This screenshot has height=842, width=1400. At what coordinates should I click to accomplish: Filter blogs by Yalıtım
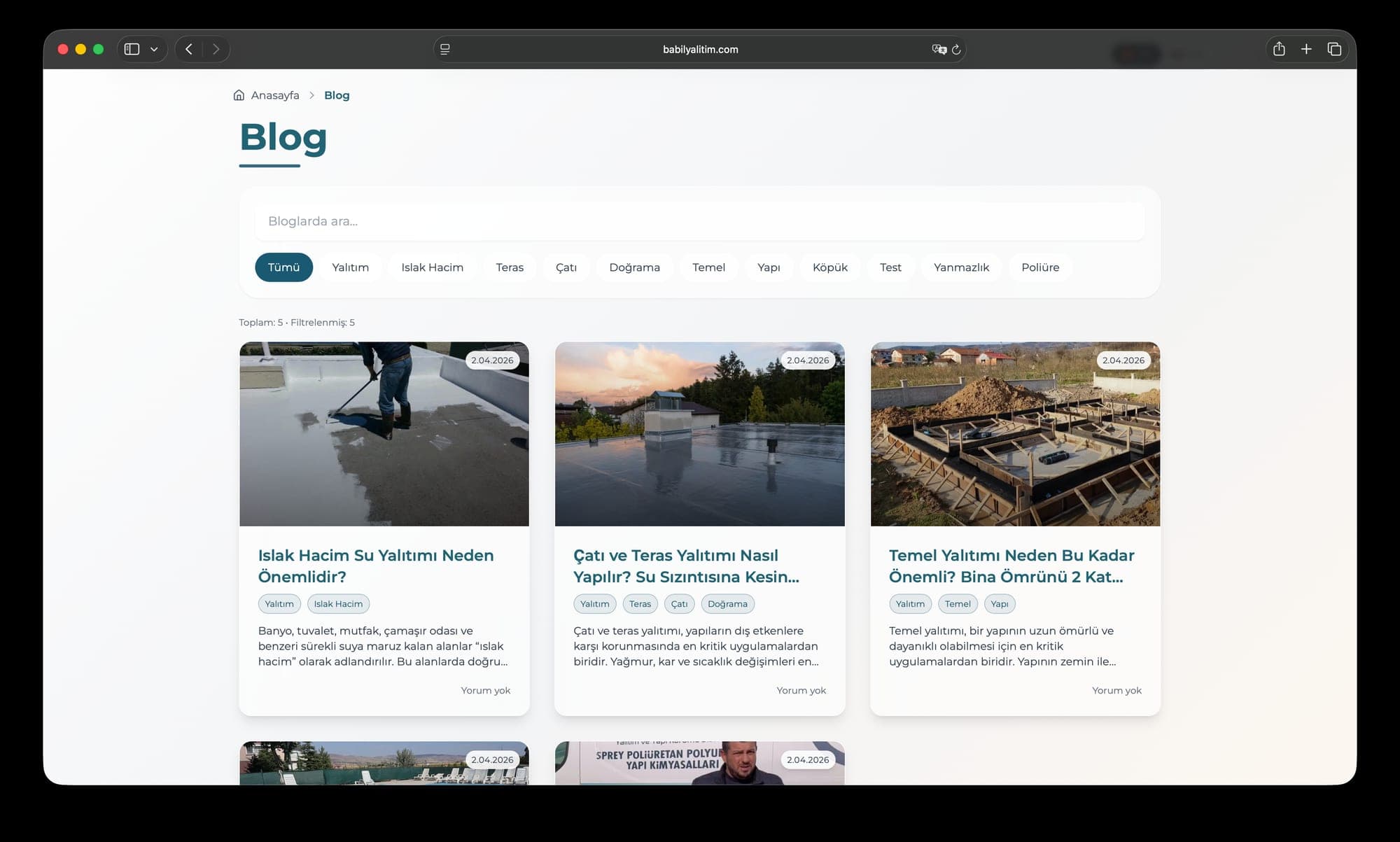(351, 267)
